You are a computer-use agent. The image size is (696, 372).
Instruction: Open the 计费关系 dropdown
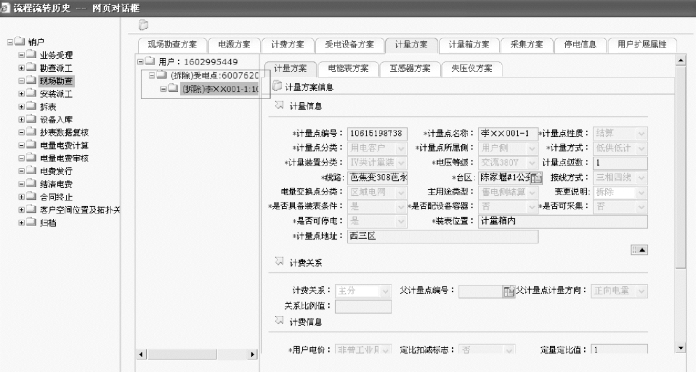tap(385, 291)
